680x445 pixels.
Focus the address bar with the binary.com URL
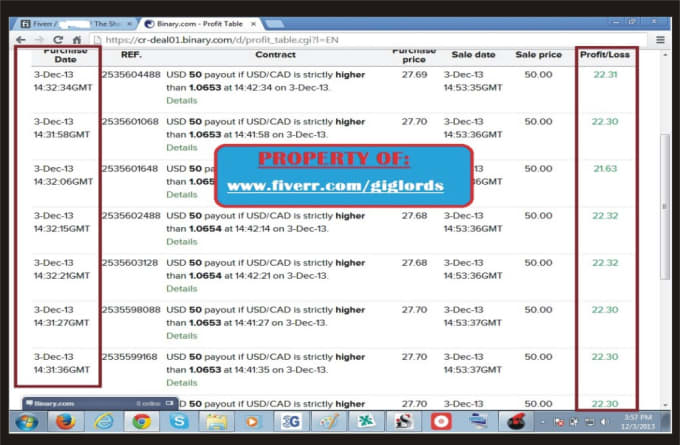point(369,40)
